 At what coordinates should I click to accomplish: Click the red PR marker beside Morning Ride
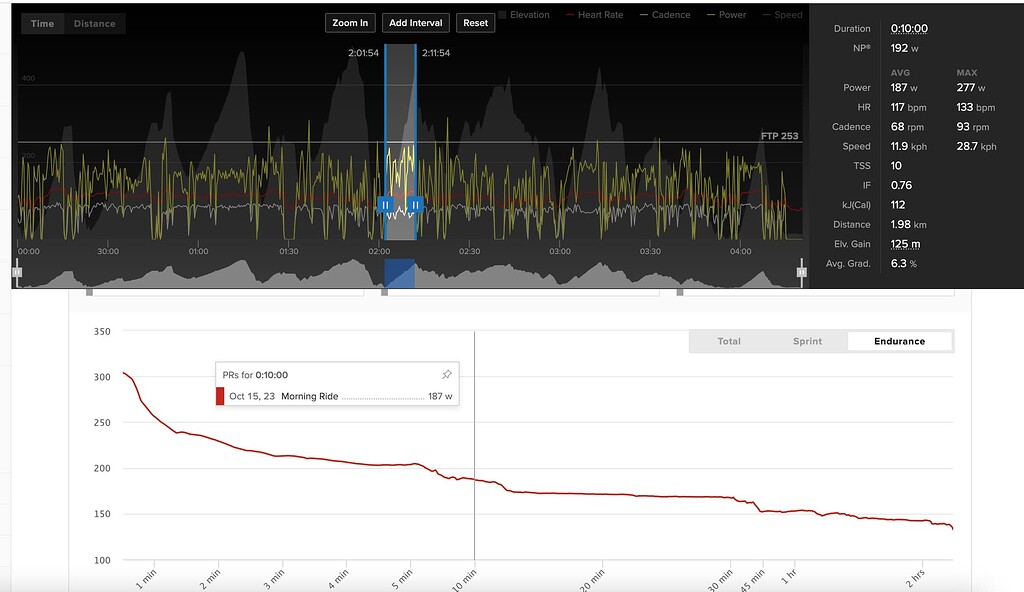click(220, 395)
